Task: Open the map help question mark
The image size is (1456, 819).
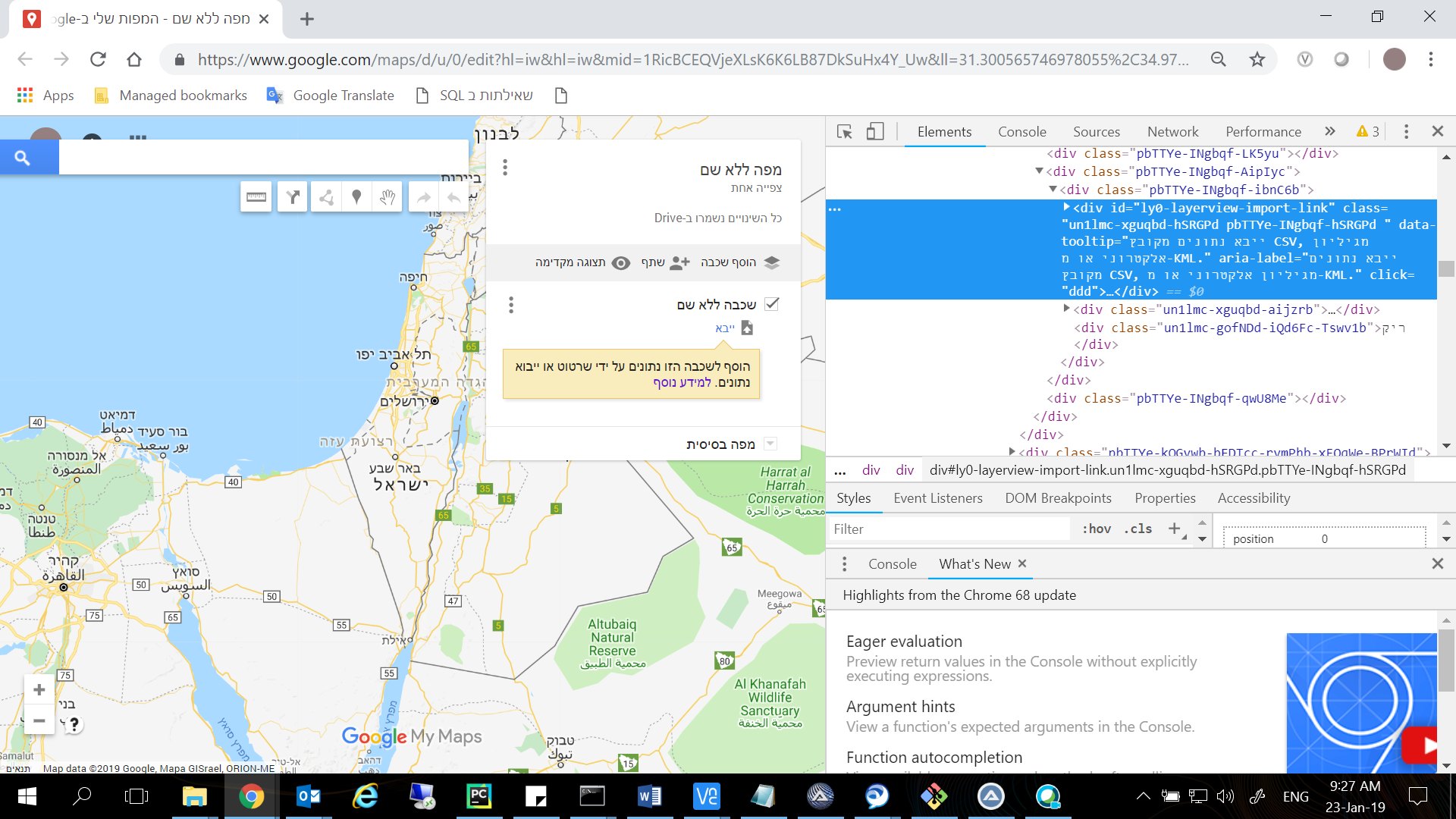Action: (74, 724)
